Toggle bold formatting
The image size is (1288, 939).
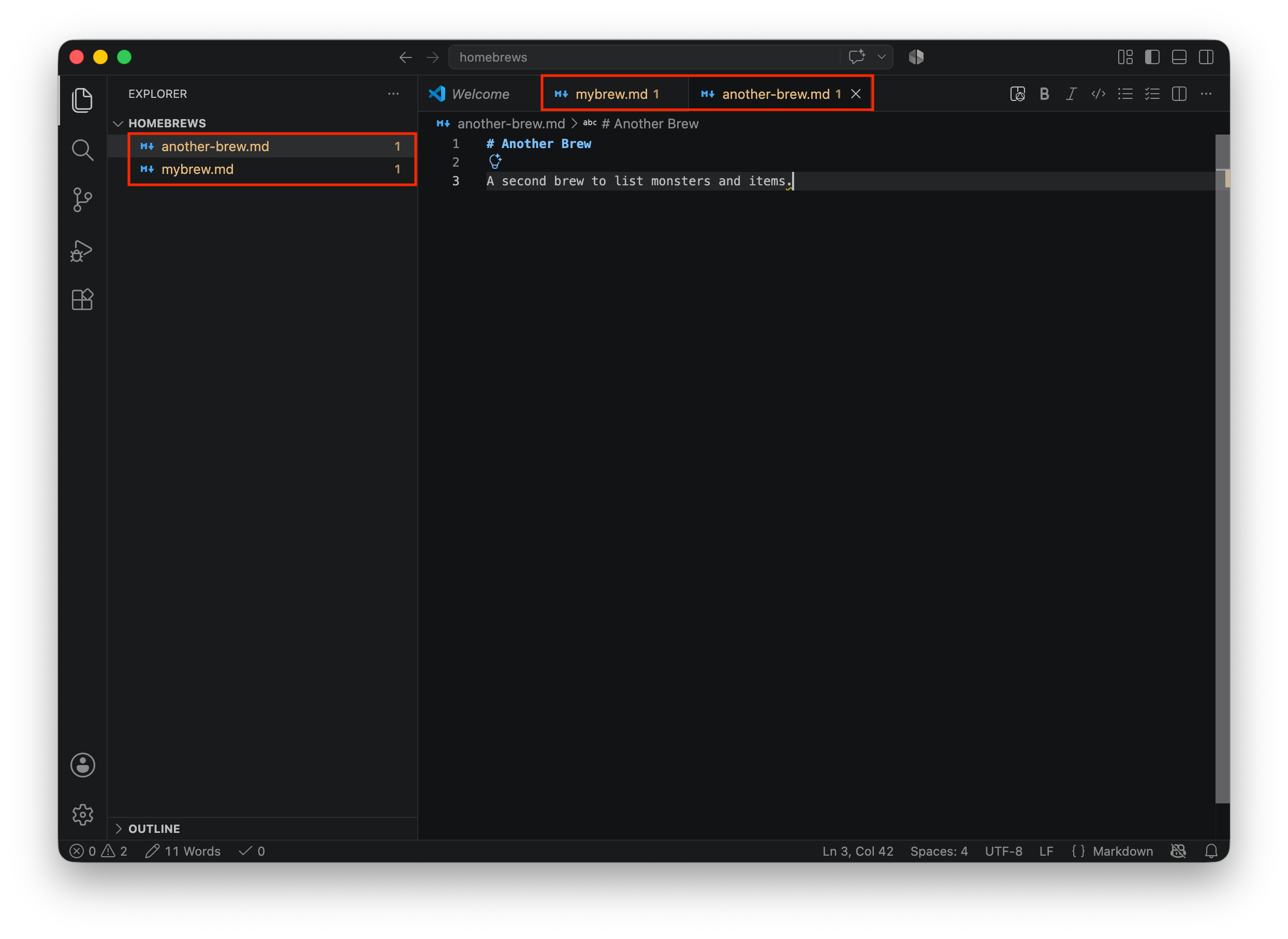click(1044, 94)
